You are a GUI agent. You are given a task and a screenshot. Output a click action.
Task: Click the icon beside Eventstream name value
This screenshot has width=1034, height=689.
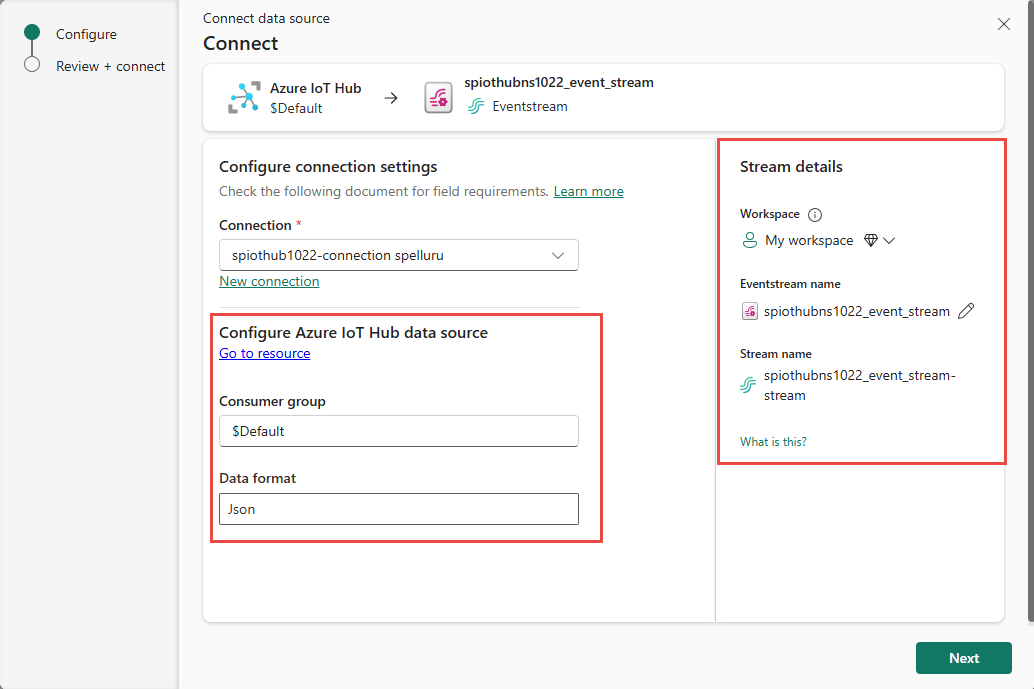[750, 311]
